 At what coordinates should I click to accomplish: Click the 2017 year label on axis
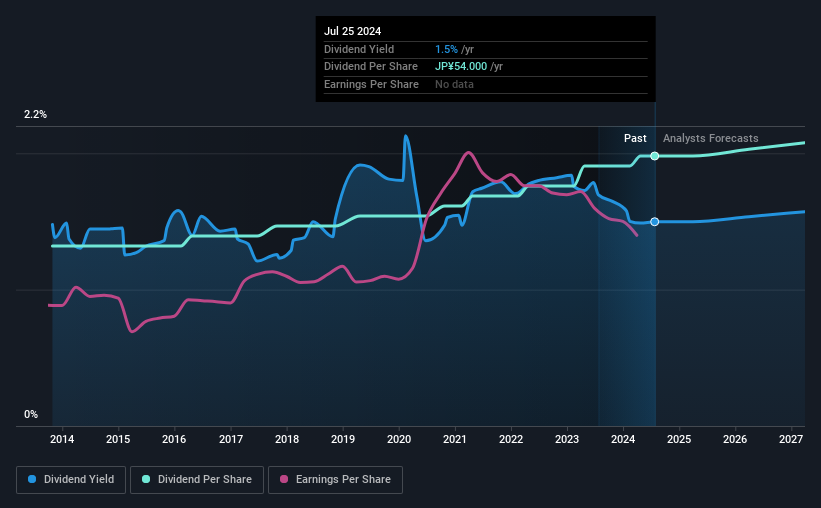230,439
